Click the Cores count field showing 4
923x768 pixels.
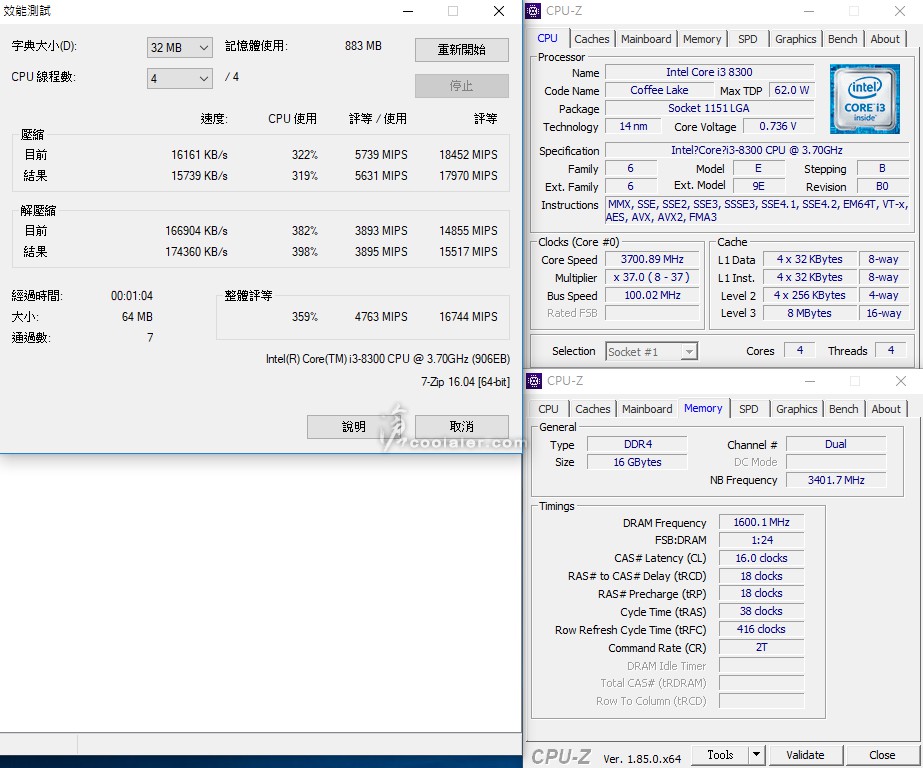click(800, 350)
